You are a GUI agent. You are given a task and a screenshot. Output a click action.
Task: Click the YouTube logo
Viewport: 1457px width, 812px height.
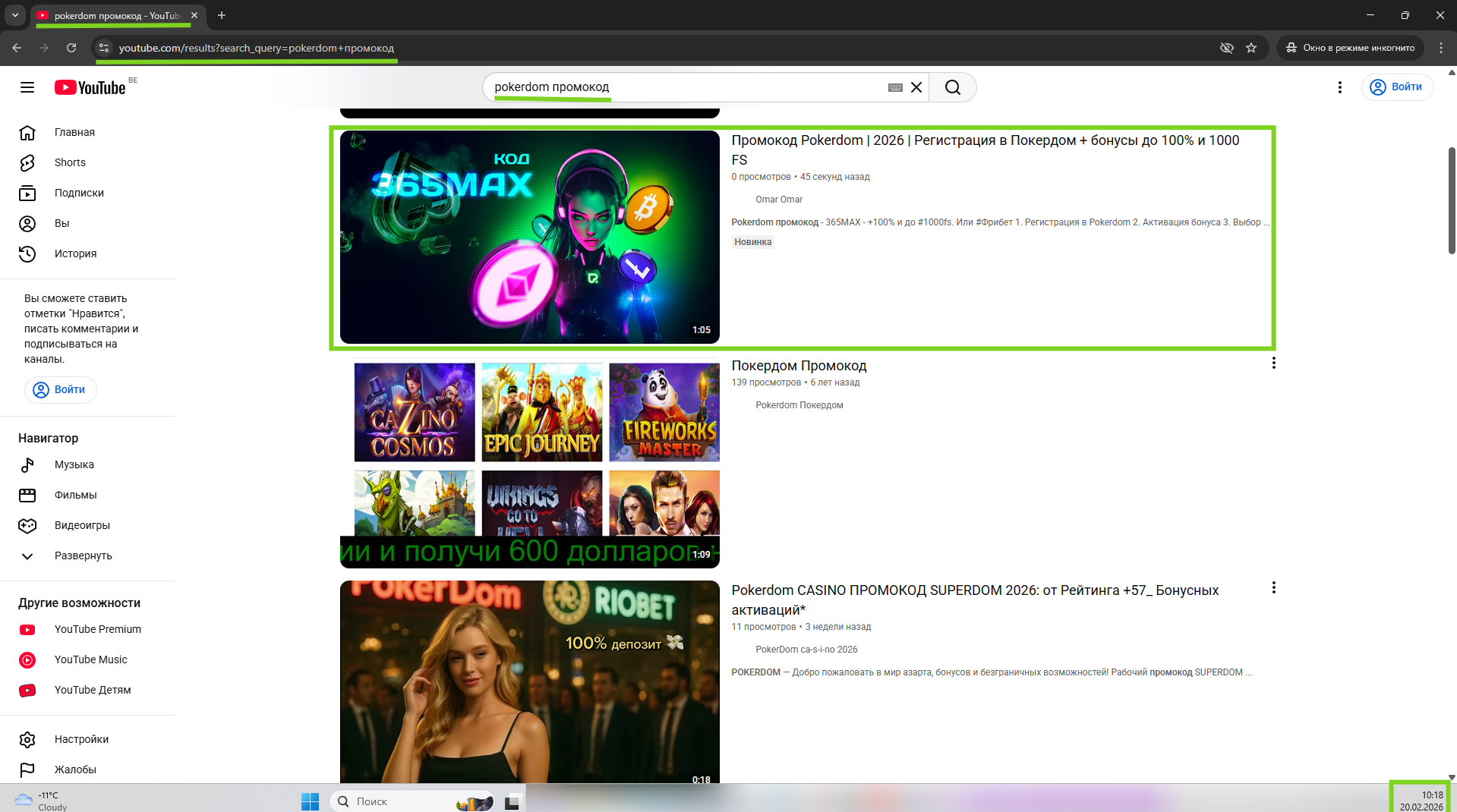(90, 87)
